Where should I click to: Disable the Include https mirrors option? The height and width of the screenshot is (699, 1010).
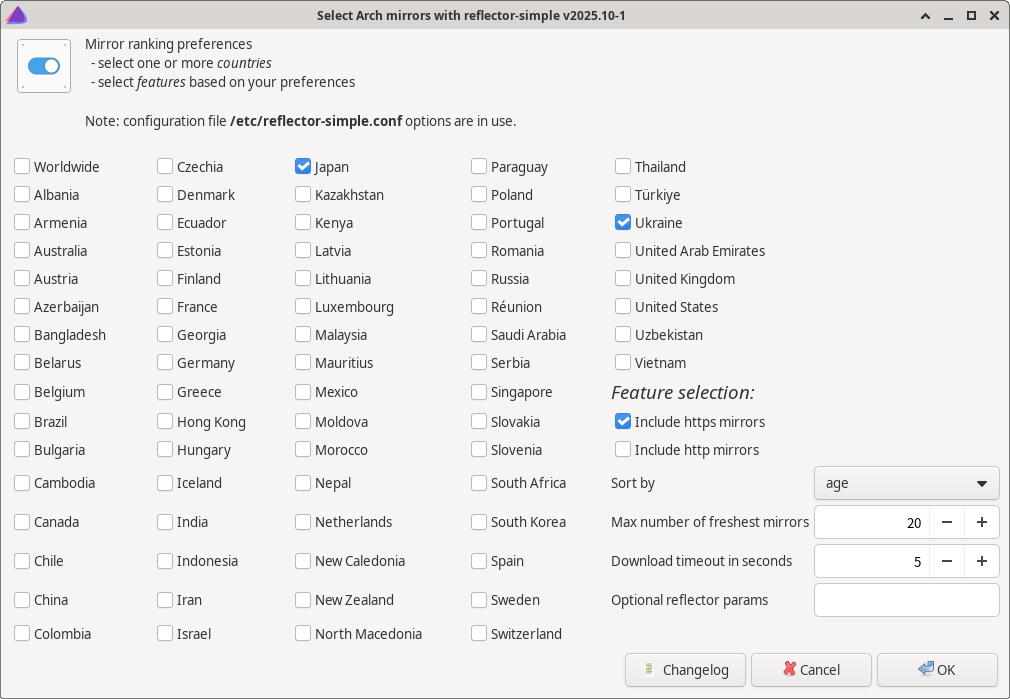pos(623,422)
